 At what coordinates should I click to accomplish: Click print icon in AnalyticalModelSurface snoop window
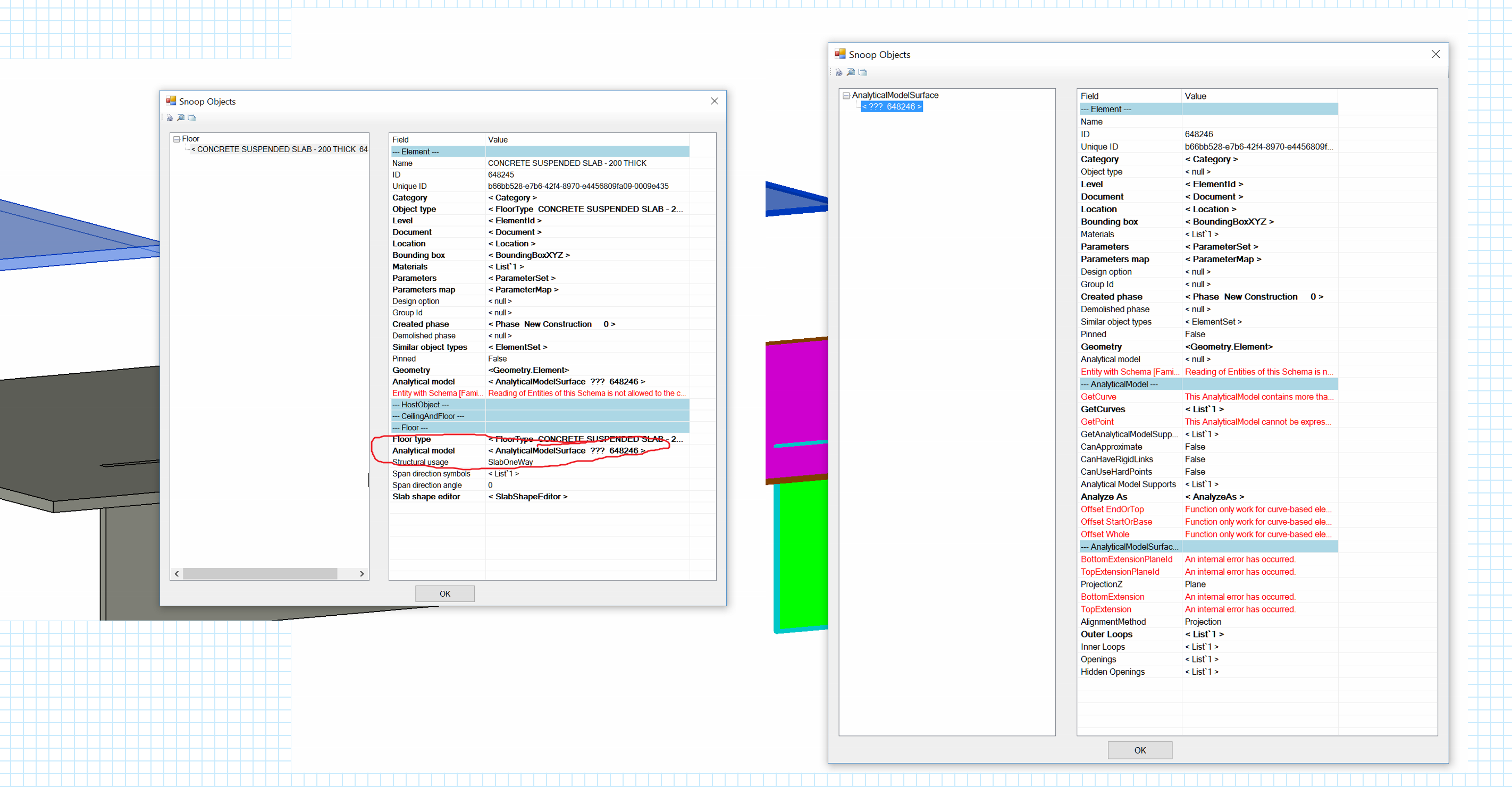(839, 73)
